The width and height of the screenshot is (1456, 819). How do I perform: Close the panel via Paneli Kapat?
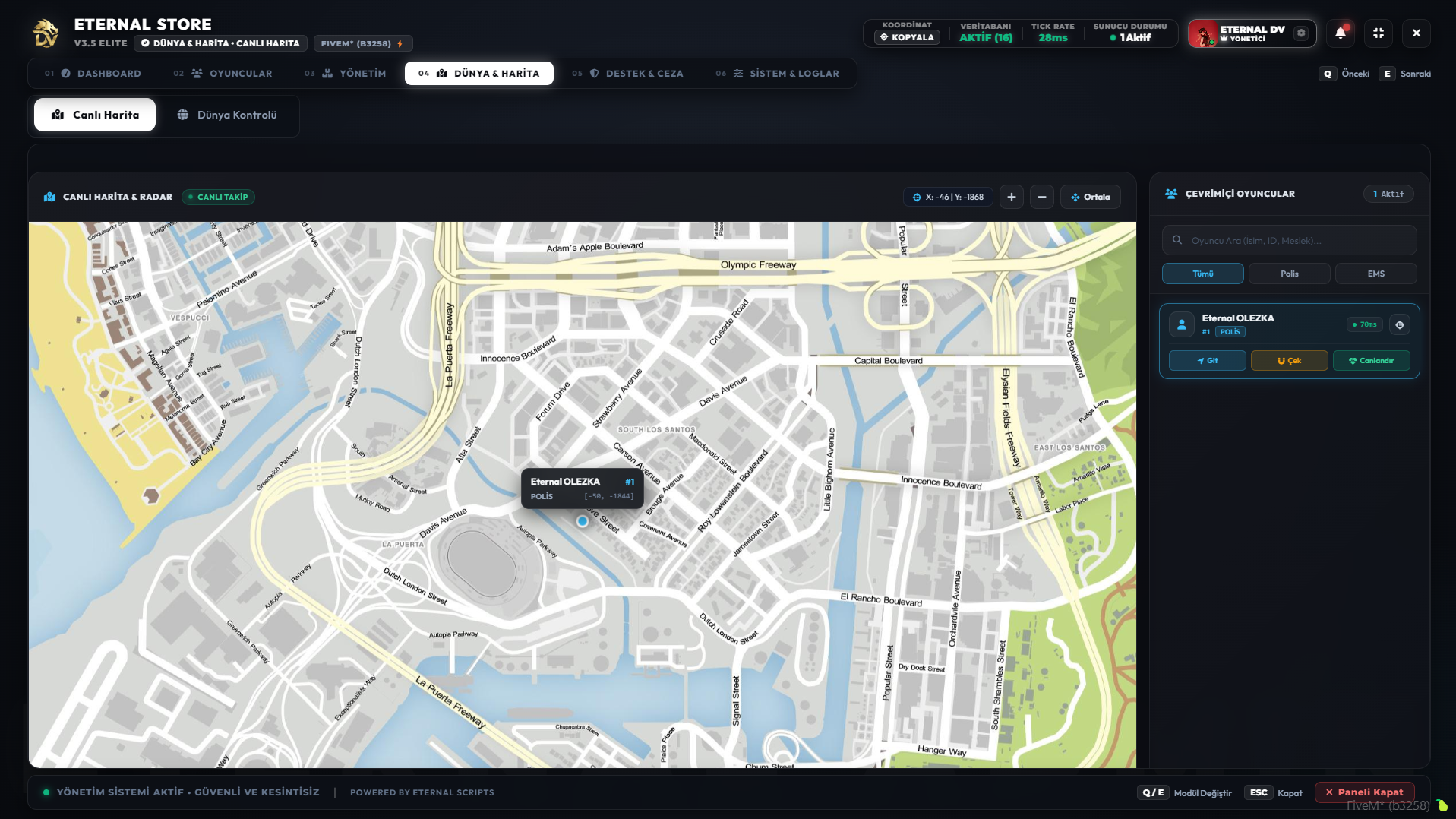(x=1365, y=792)
